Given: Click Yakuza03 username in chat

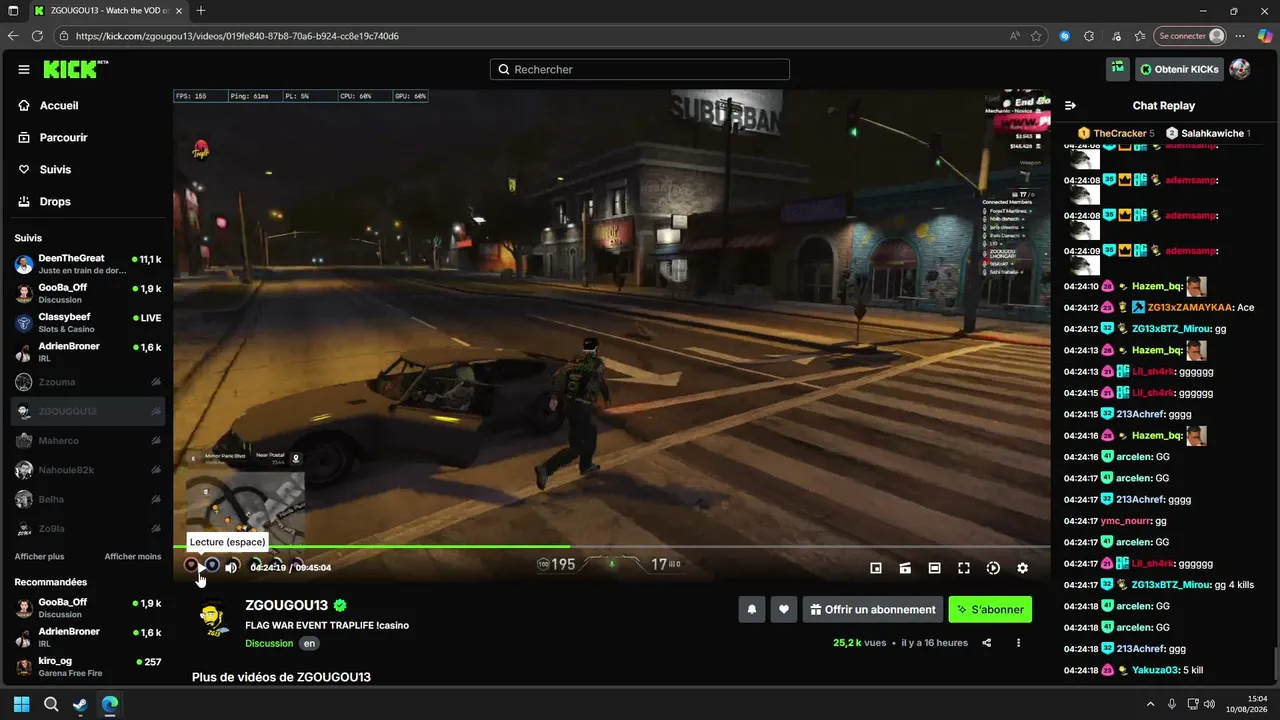Looking at the screenshot, I should pyautogui.click(x=1155, y=670).
